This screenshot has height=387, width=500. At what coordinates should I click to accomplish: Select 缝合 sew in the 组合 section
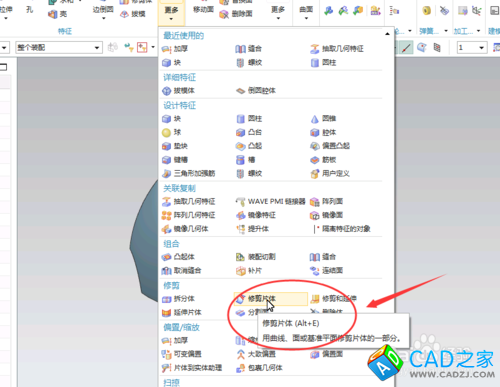[323, 257]
